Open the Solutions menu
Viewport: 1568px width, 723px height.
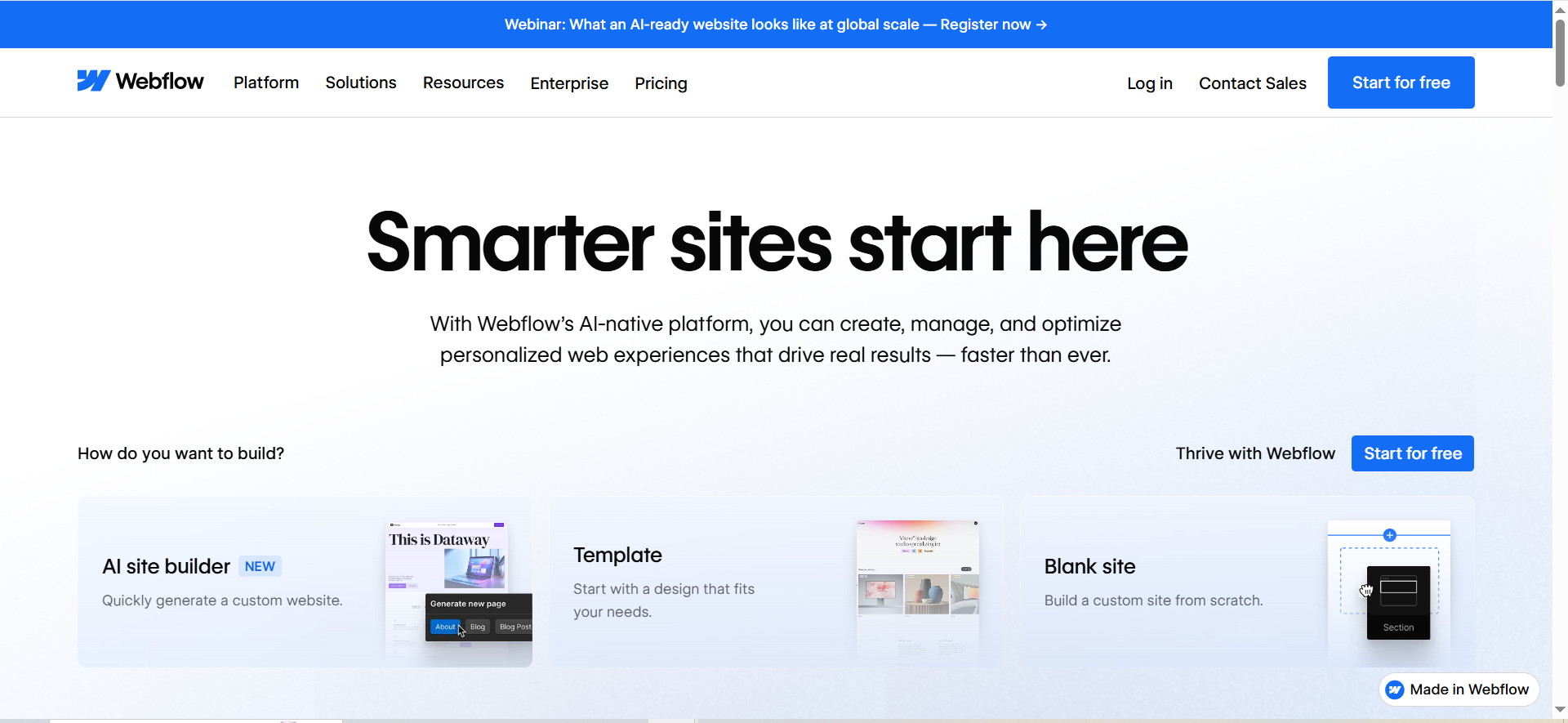point(361,83)
